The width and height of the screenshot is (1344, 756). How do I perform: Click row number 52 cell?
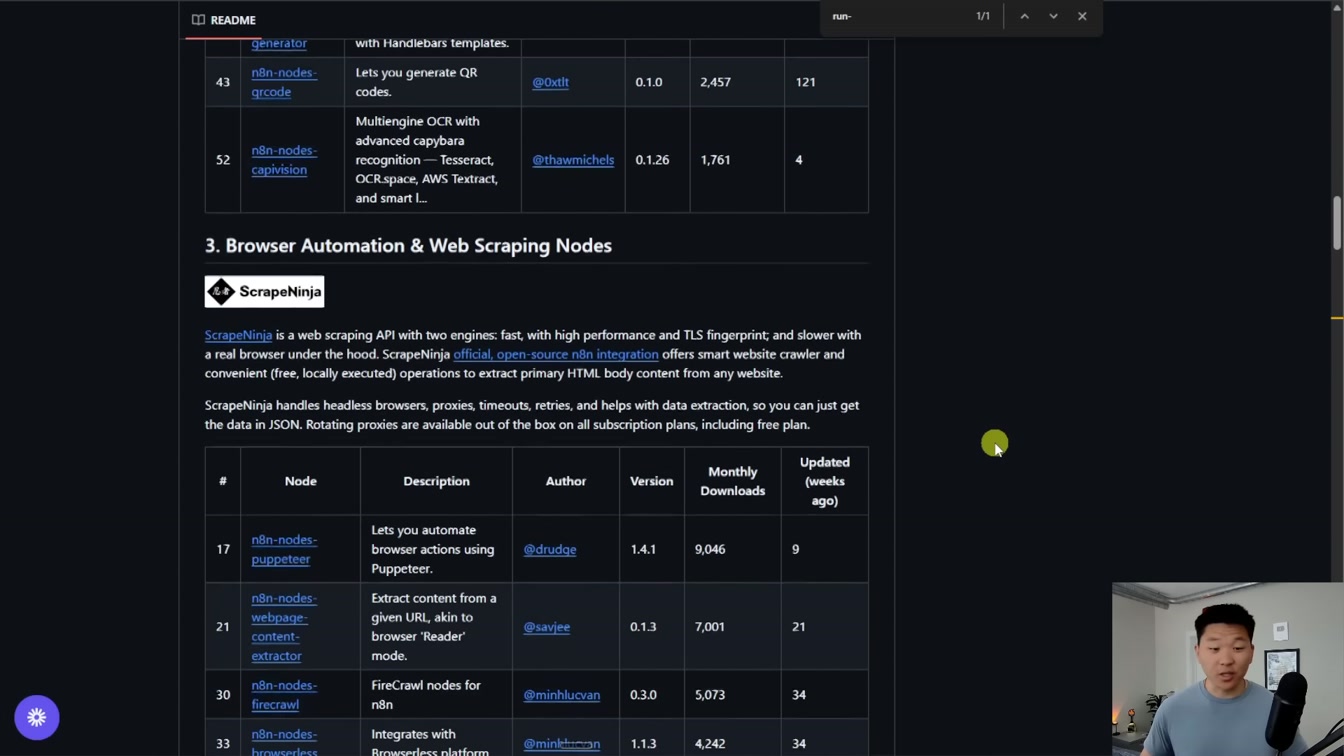pos(223,160)
